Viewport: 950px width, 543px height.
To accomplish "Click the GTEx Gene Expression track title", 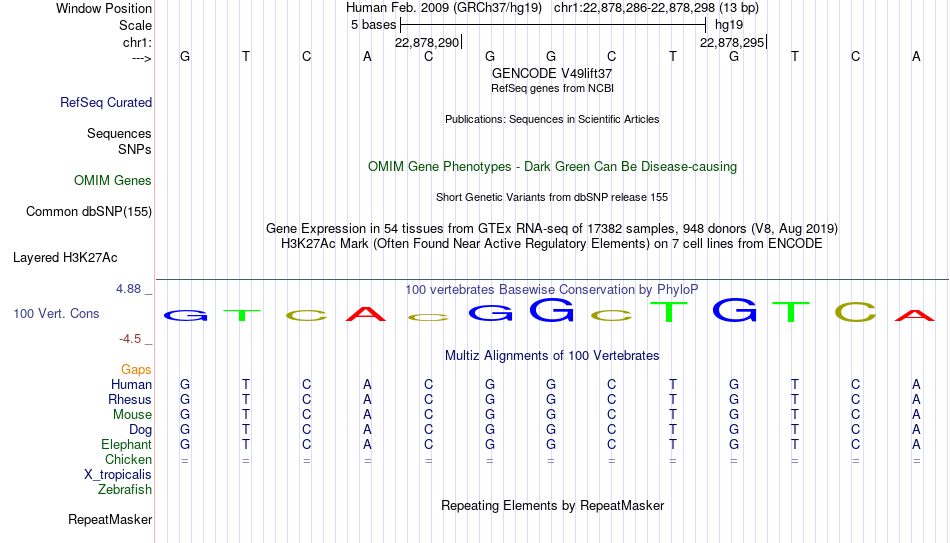I will point(552,228).
